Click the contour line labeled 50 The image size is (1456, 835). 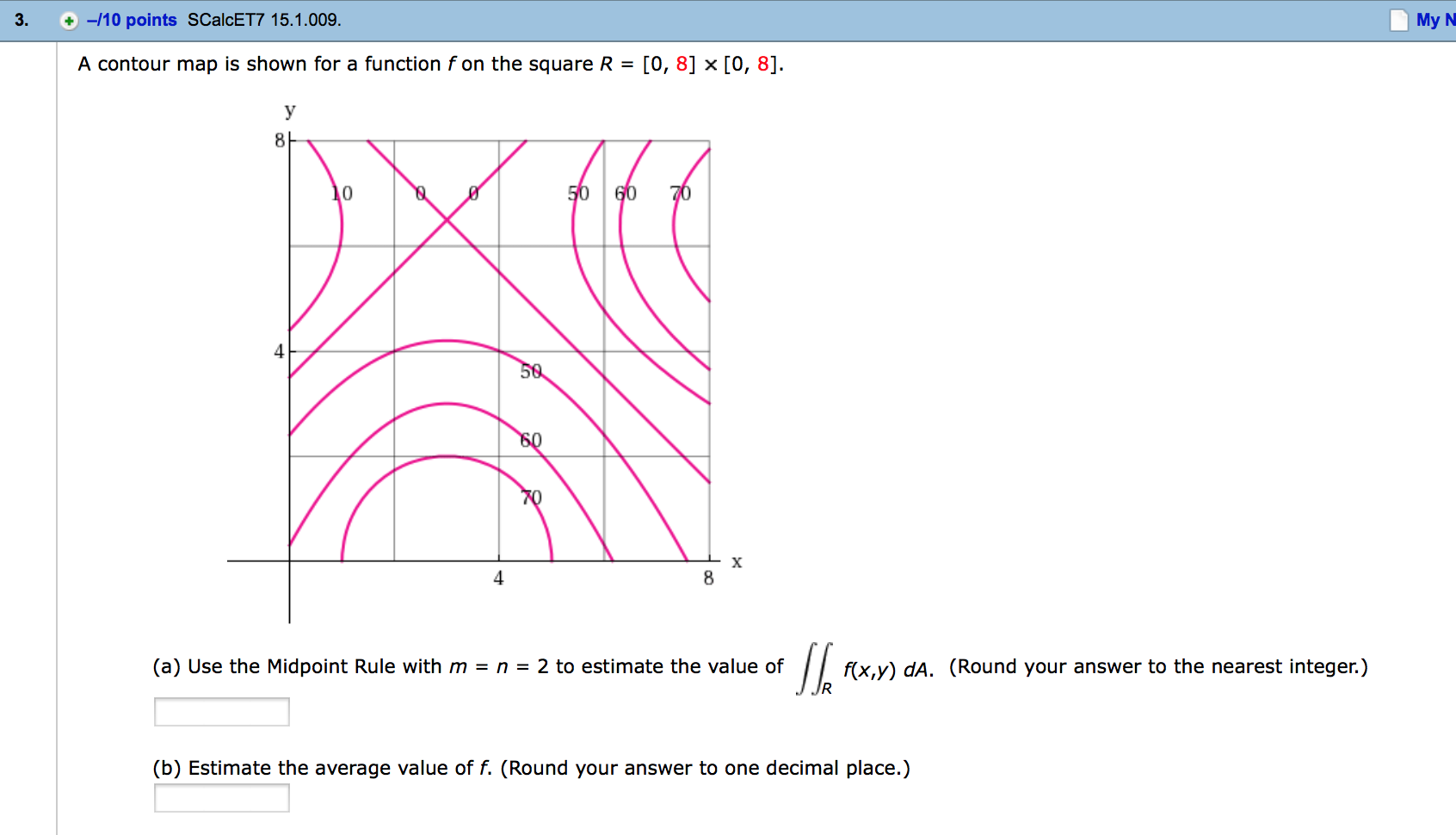(531, 371)
